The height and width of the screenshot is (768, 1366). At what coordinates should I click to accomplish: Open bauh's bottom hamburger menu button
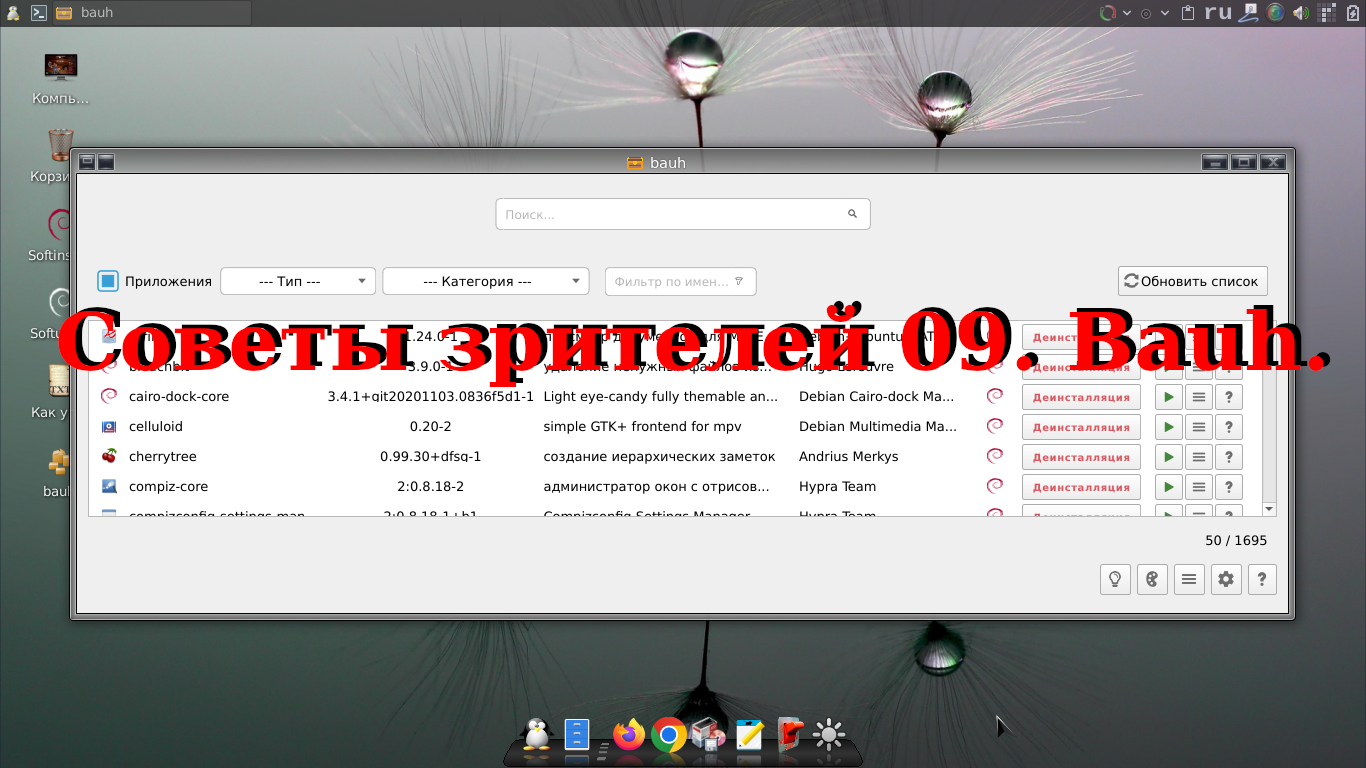click(1189, 579)
